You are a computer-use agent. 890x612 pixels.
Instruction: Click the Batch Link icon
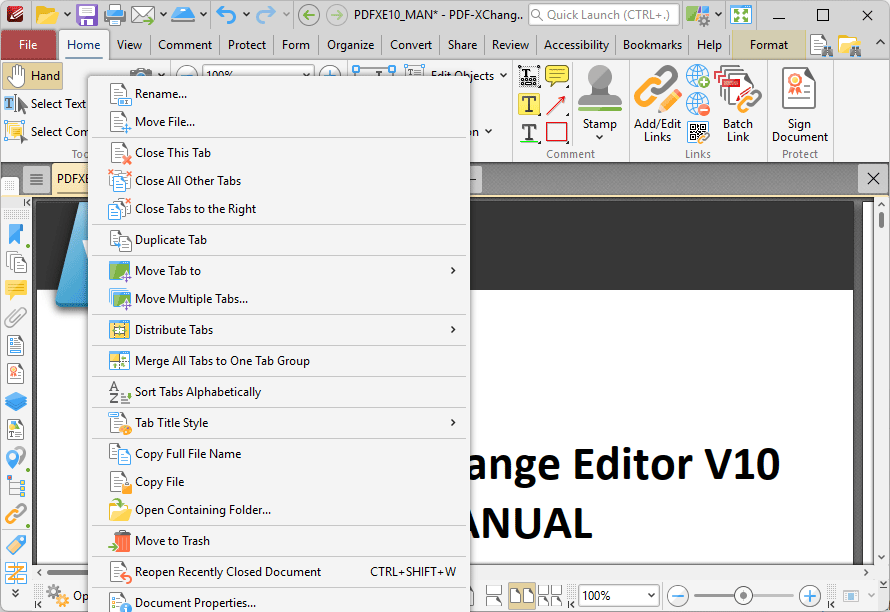[737, 103]
